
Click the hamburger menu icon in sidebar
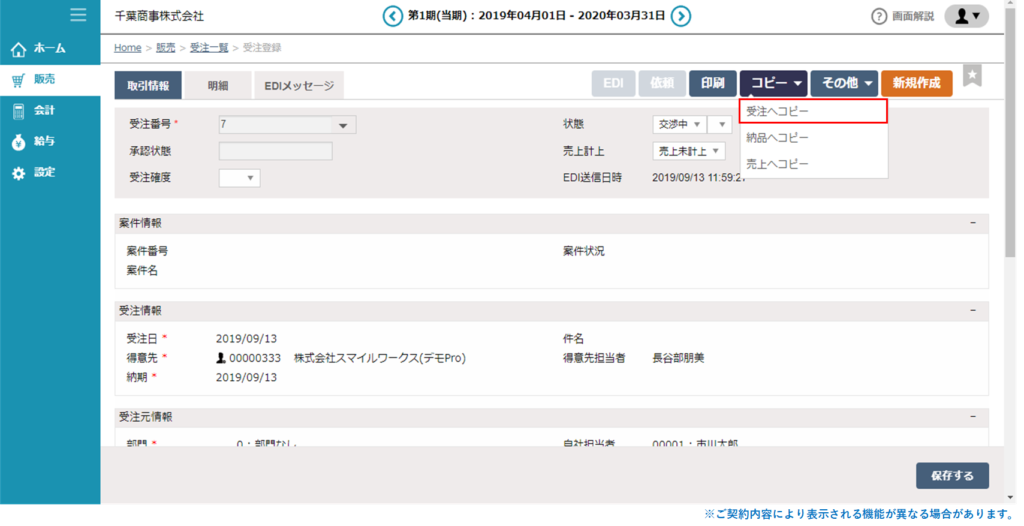coord(78,15)
